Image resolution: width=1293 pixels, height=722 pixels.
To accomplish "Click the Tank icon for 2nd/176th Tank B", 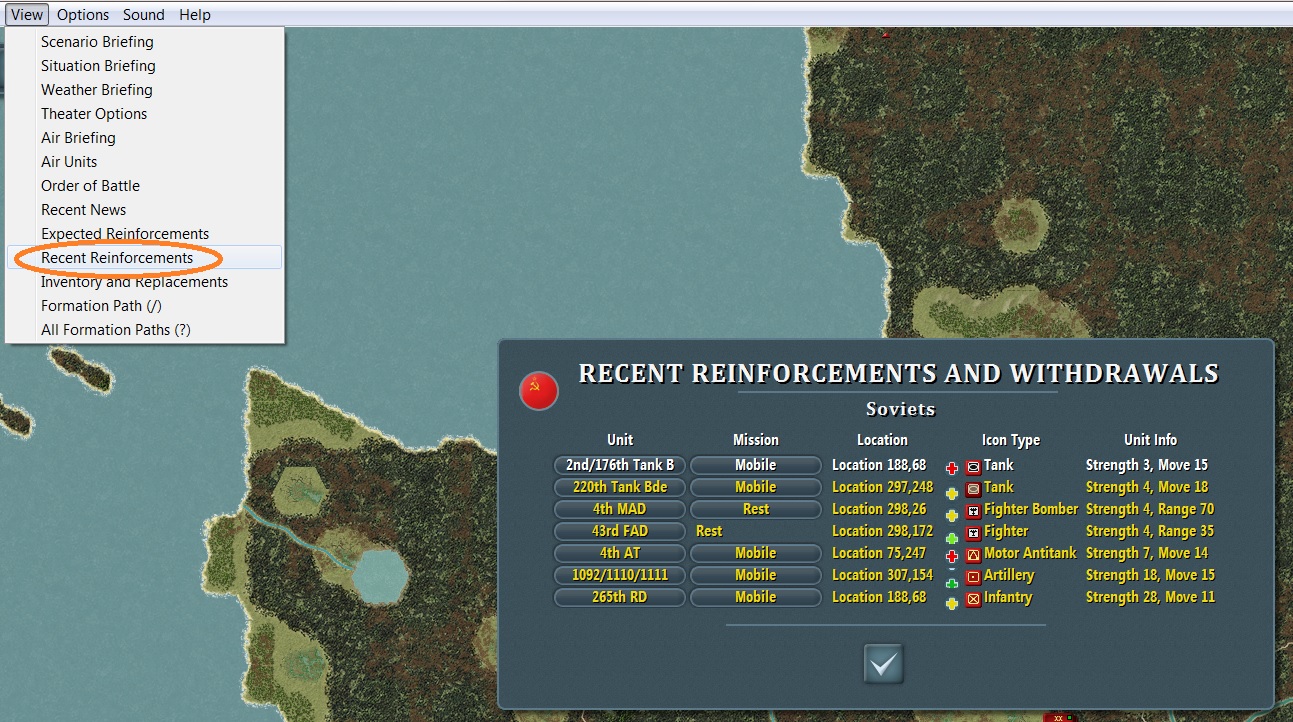I will click(973, 466).
